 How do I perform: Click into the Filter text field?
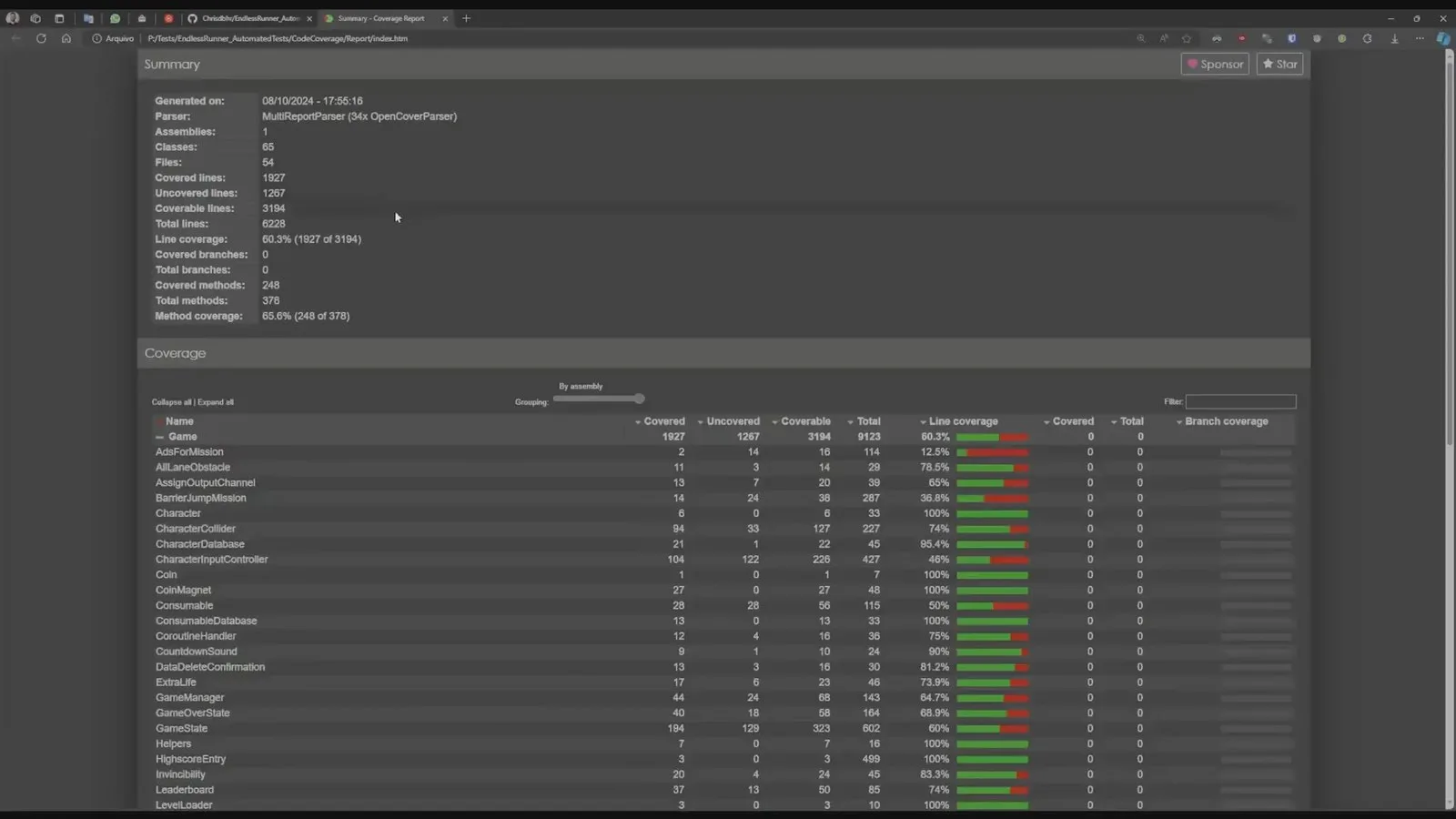pyautogui.click(x=1240, y=401)
